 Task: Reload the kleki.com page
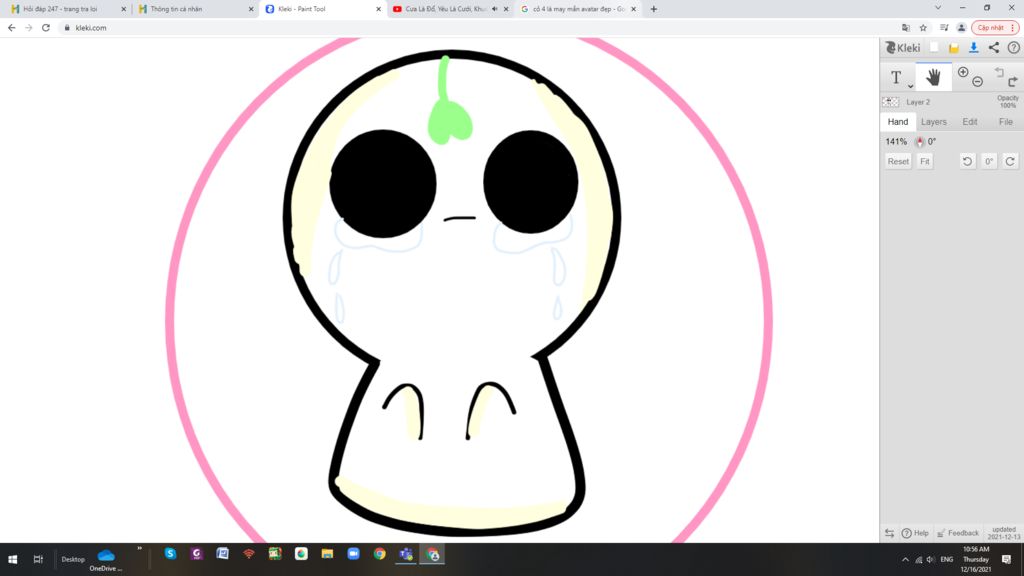46,27
